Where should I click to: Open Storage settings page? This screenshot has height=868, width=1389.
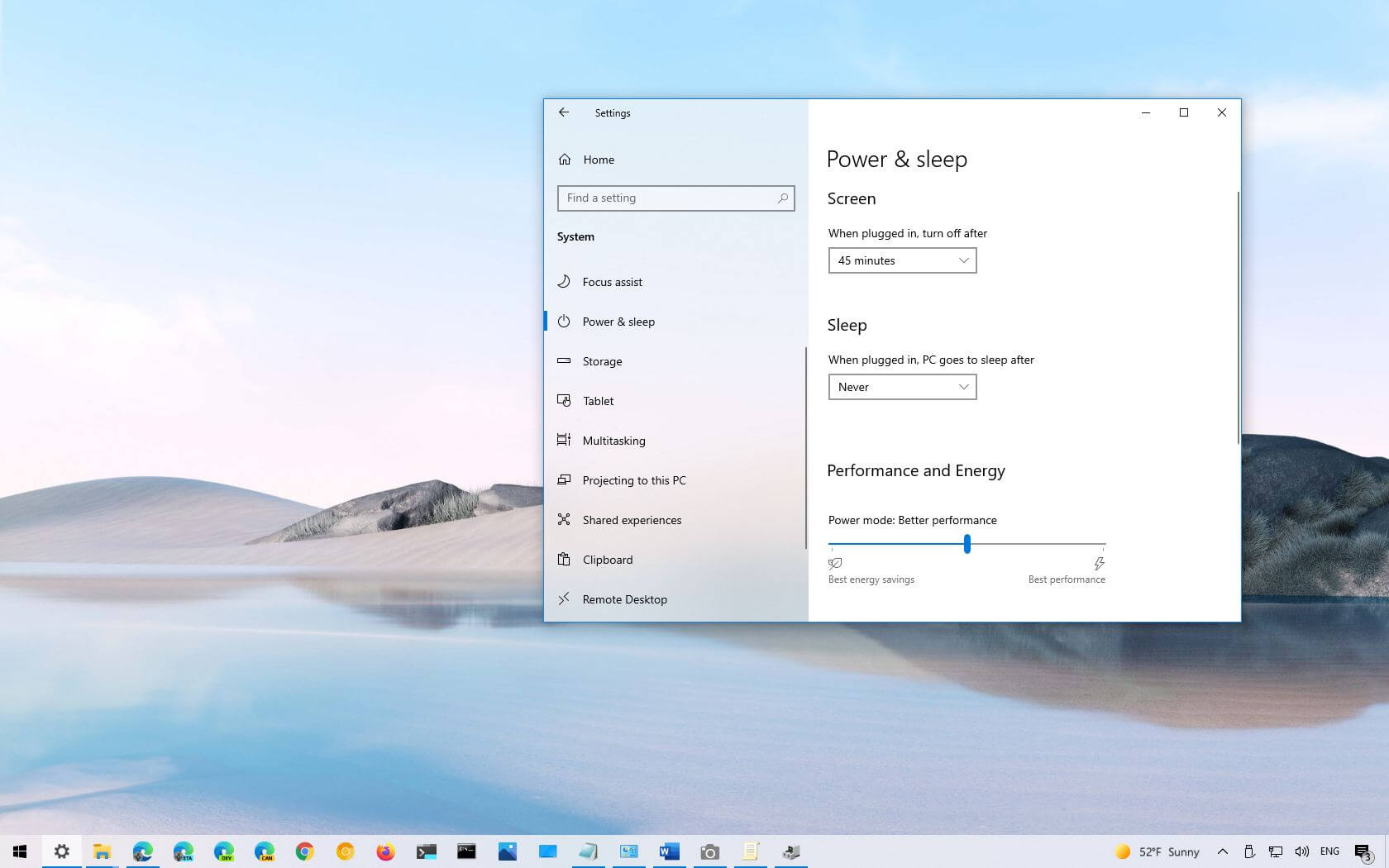[x=675, y=361]
